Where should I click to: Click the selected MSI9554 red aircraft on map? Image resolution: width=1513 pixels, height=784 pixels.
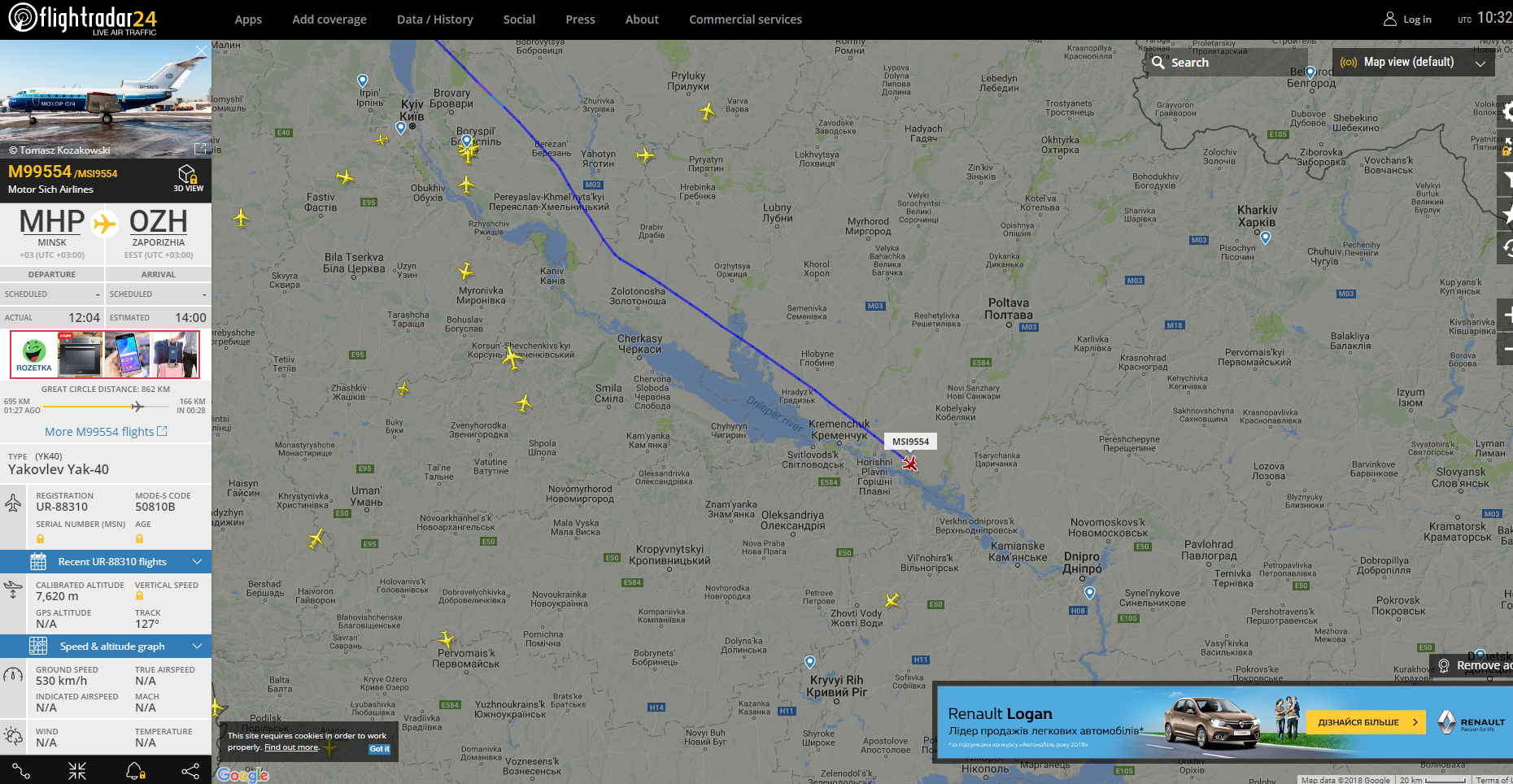[909, 463]
